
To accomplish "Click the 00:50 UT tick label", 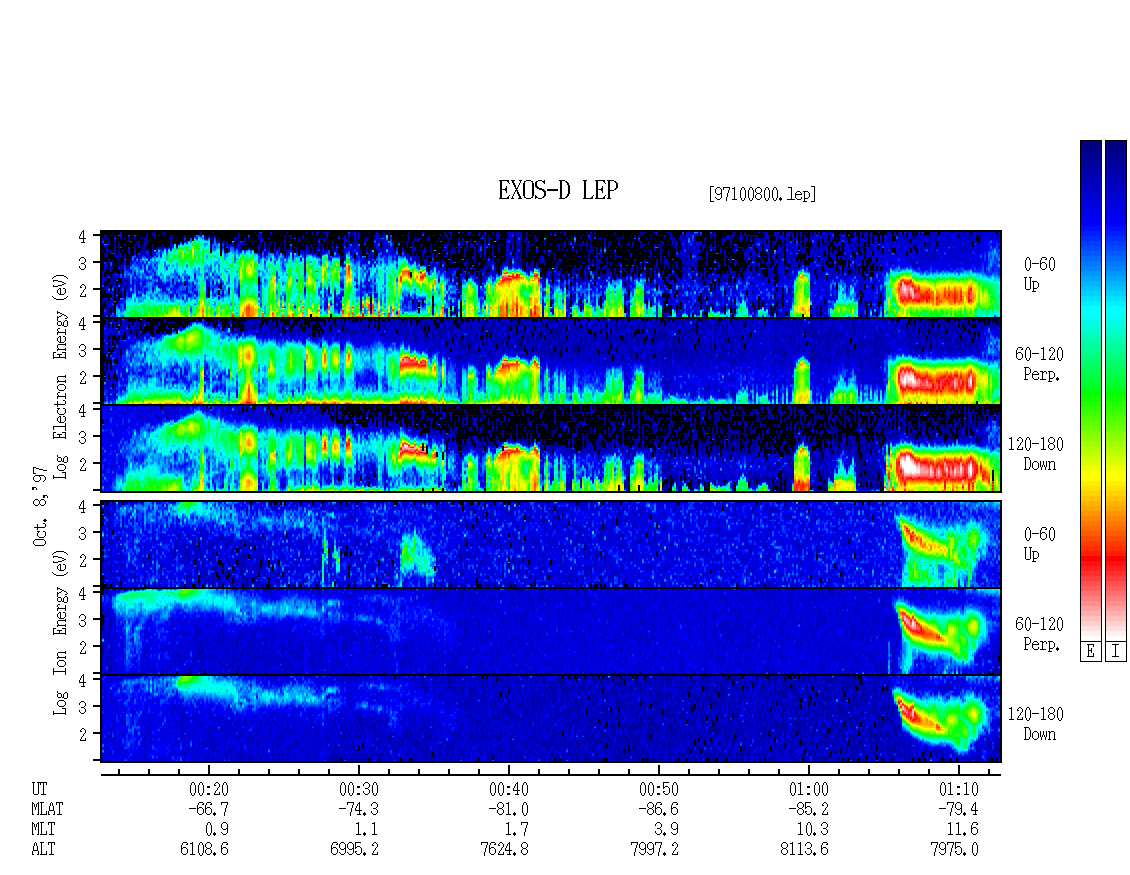I will coord(659,789).
